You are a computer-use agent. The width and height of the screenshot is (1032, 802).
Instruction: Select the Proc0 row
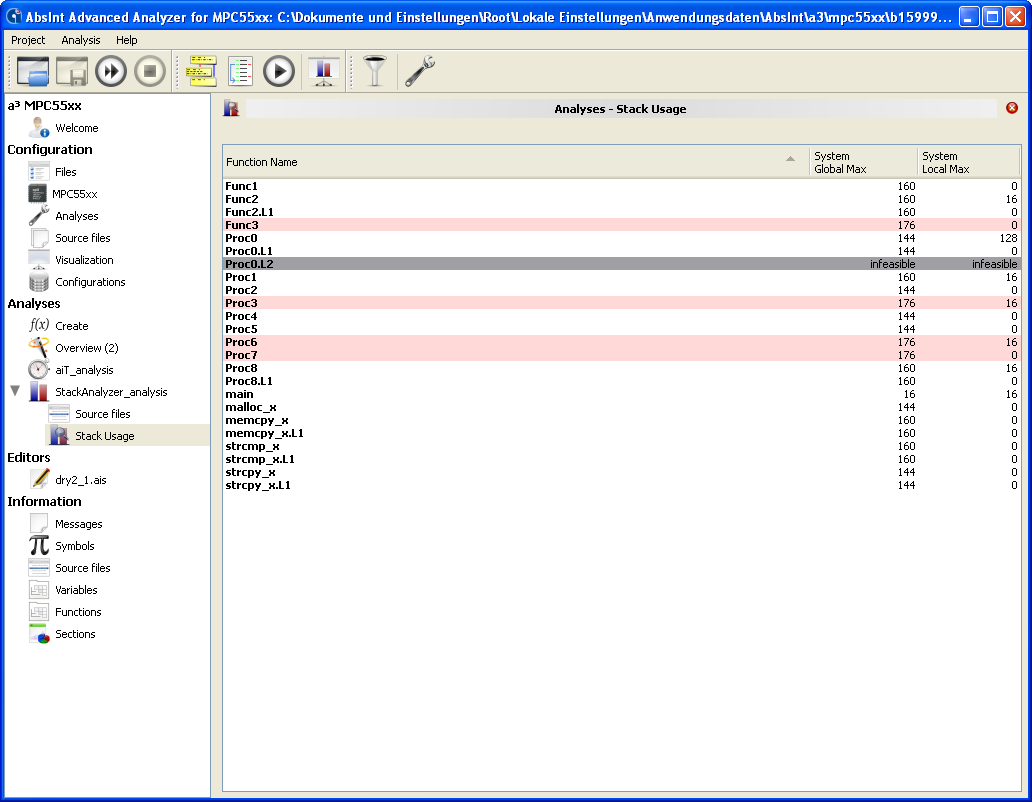[x=622, y=238]
